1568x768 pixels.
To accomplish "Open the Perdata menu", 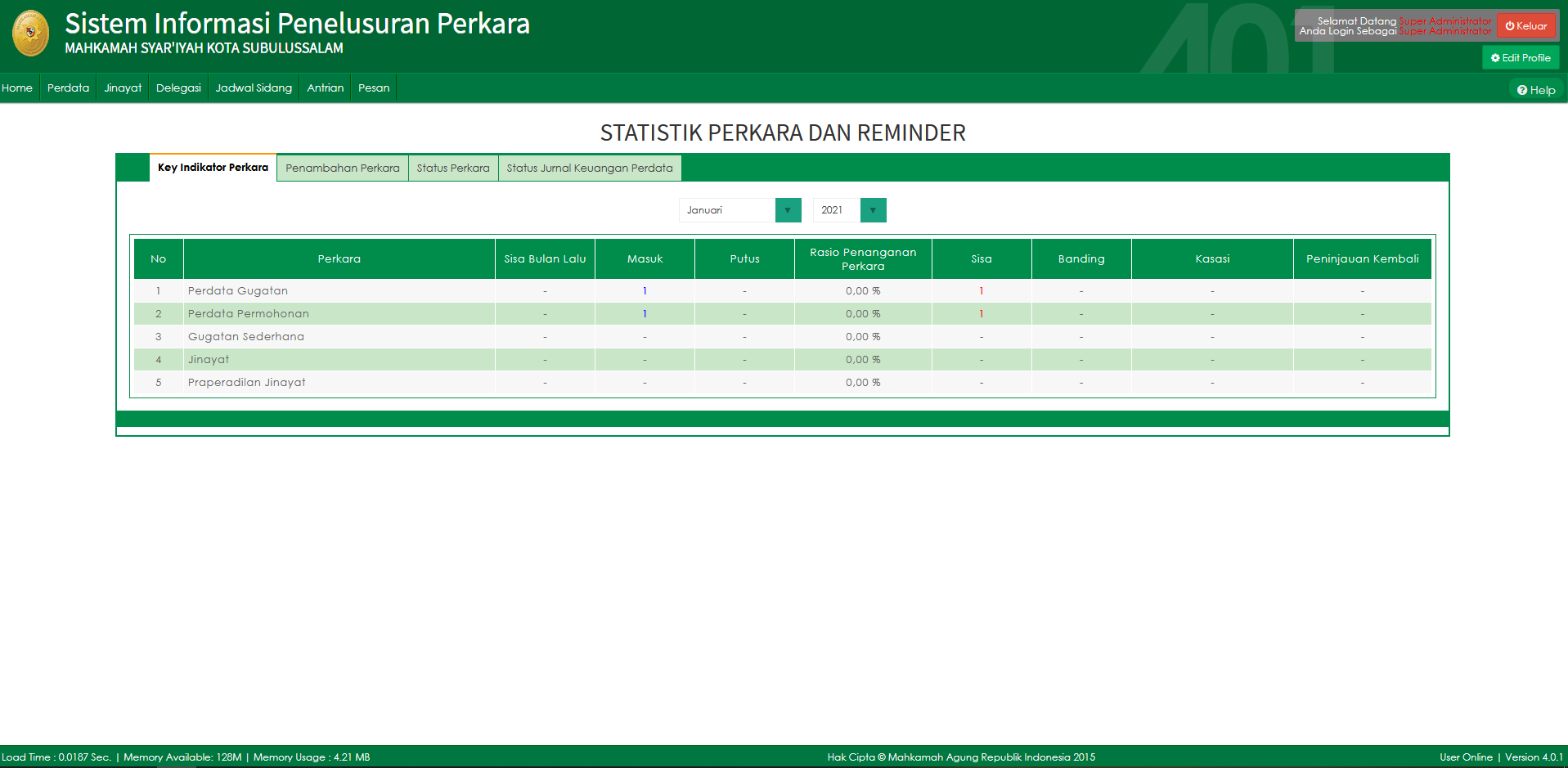I will tap(68, 88).
